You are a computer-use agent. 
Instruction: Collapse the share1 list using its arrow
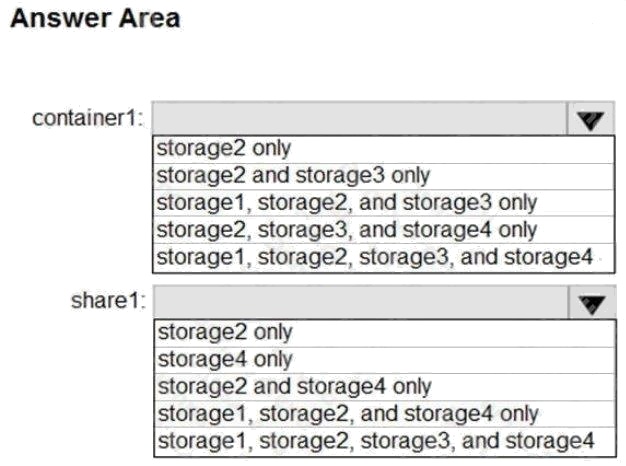592,302
